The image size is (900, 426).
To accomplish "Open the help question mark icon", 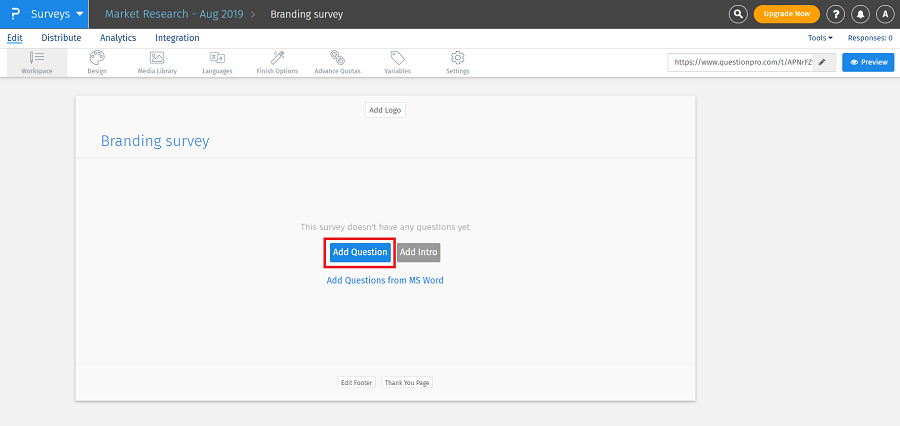I will tap(837, 14).
